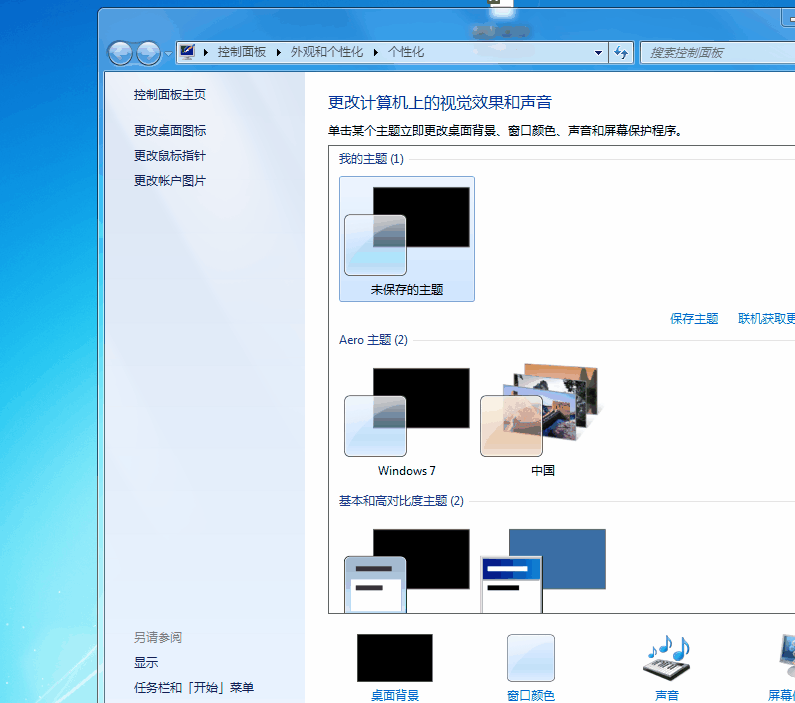Click the Control Panel computer icon in the address bar
Image resolution: width=795 pixels, height=703 pixels.
click(x=187, y=52)
